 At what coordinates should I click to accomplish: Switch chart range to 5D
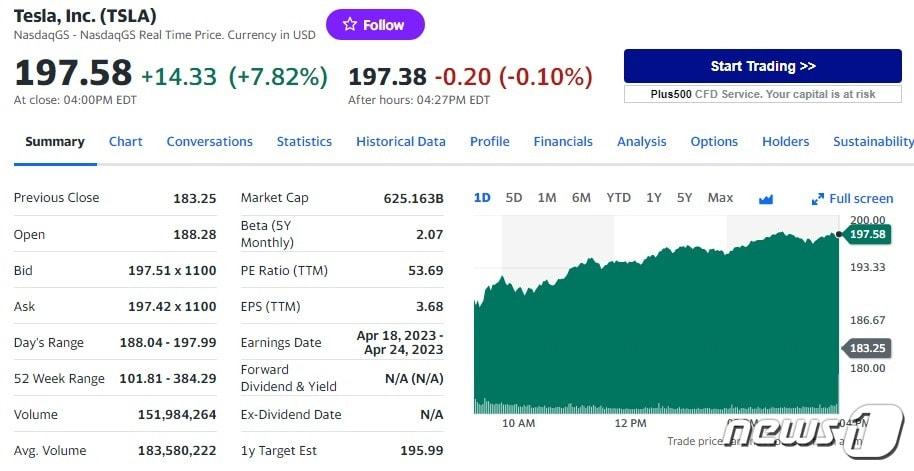pos(514,198)
